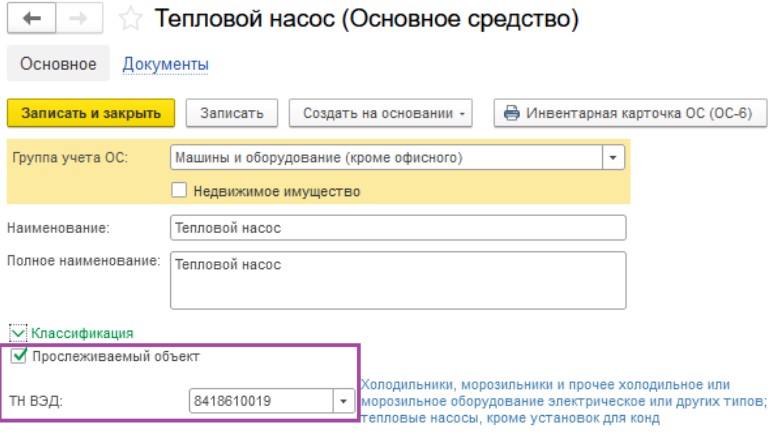Click the Записать и закрыть button
The image size is (783, 435).
coord(91,113)
